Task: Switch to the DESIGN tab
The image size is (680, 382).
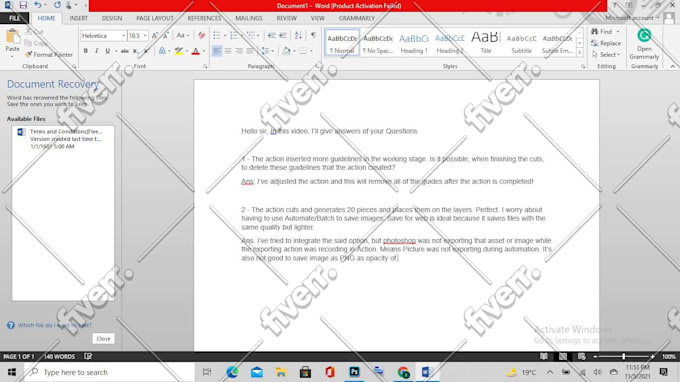Action: (112, 18)
